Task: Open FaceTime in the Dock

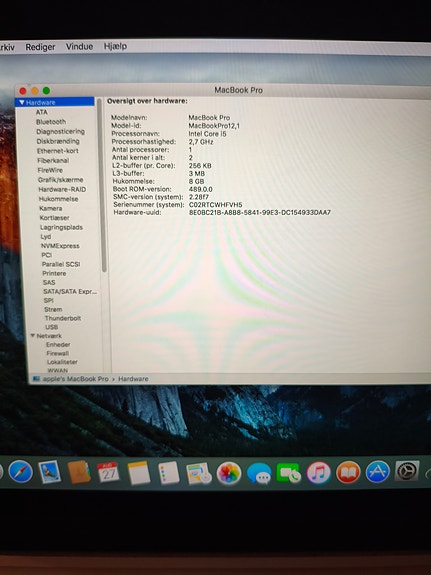Action: click(x=288, y=473)
